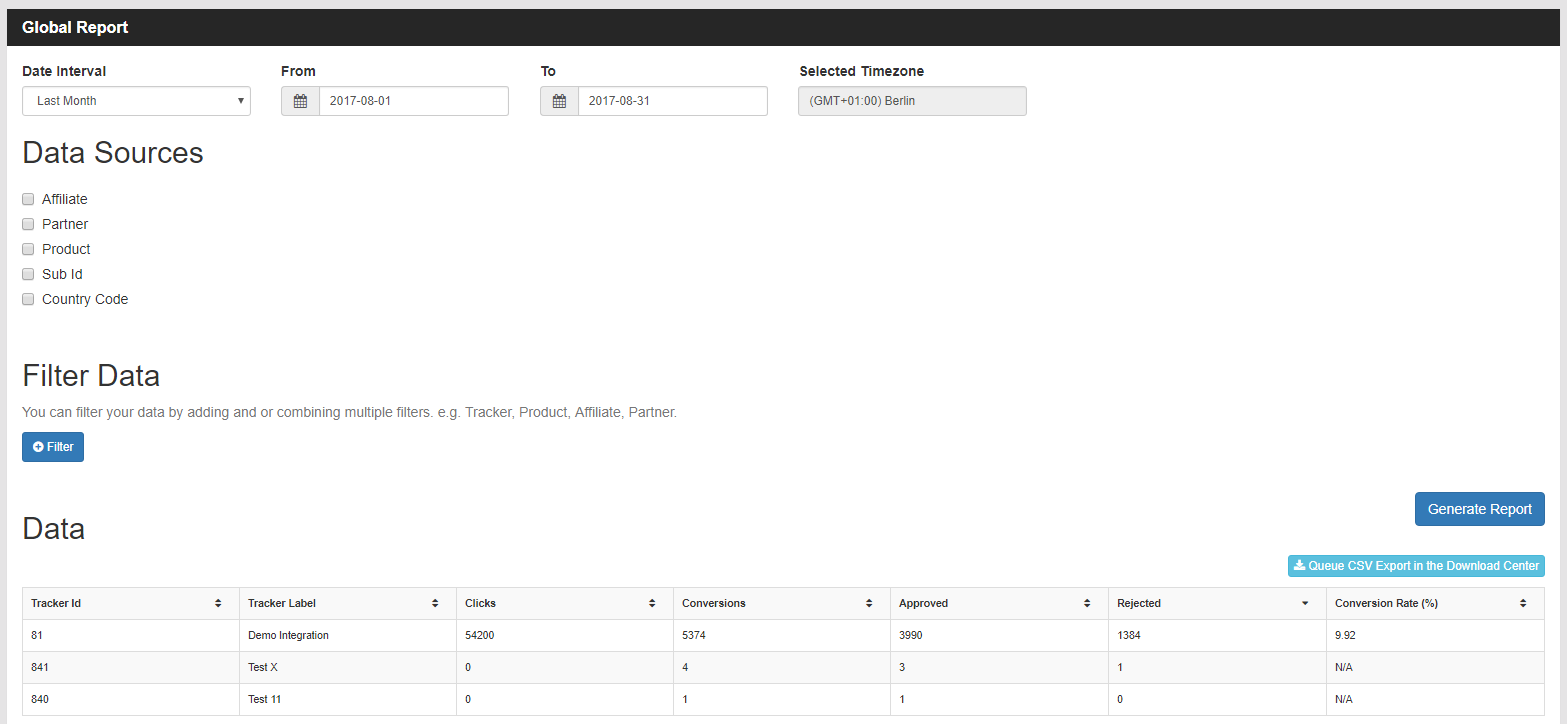Click the Country Code label text
Image resolution: width=1567 pixels, height=724 pixels.
point(85,299)
